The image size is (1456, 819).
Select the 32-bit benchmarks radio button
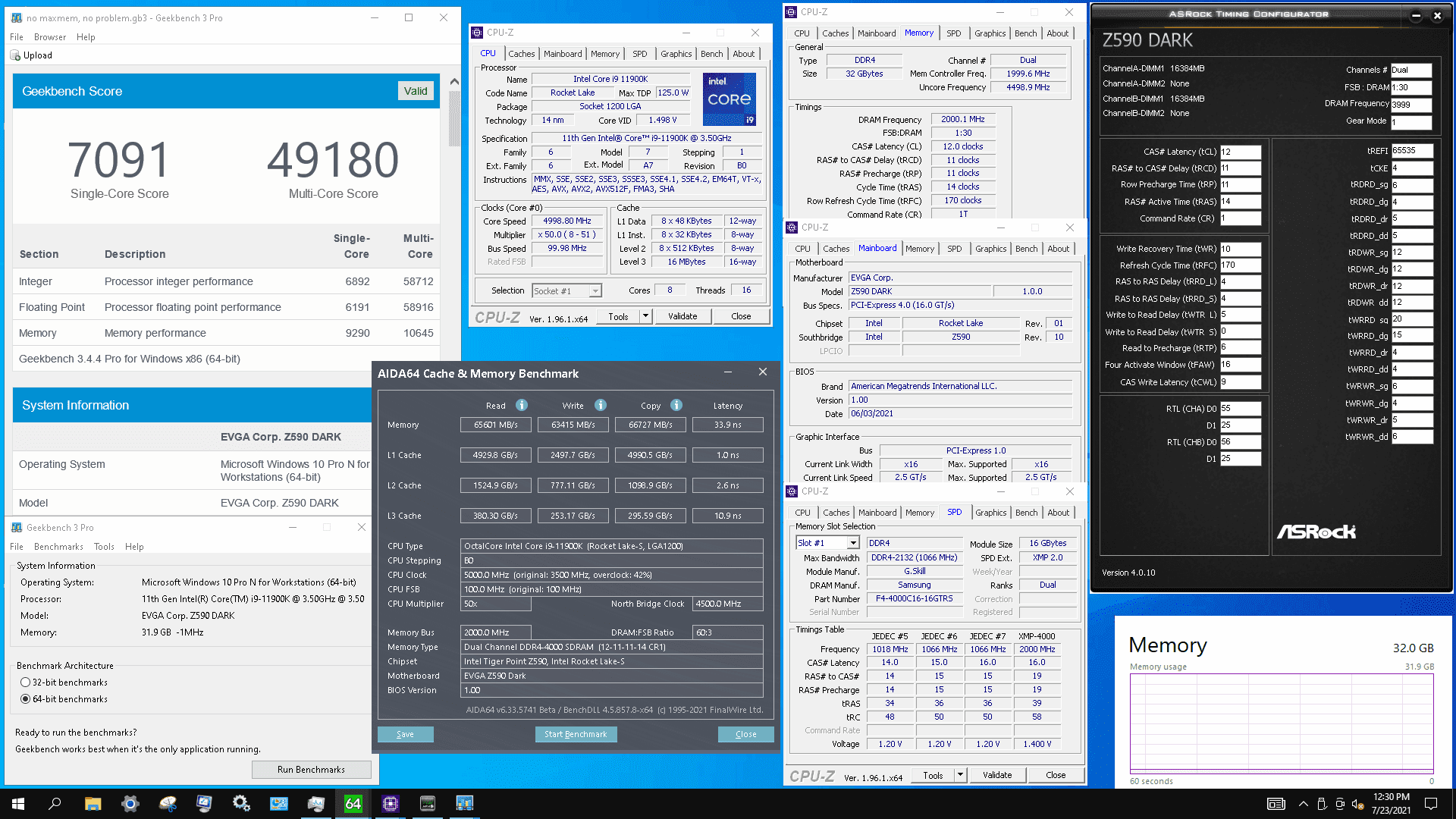click(x=26, y=682)
